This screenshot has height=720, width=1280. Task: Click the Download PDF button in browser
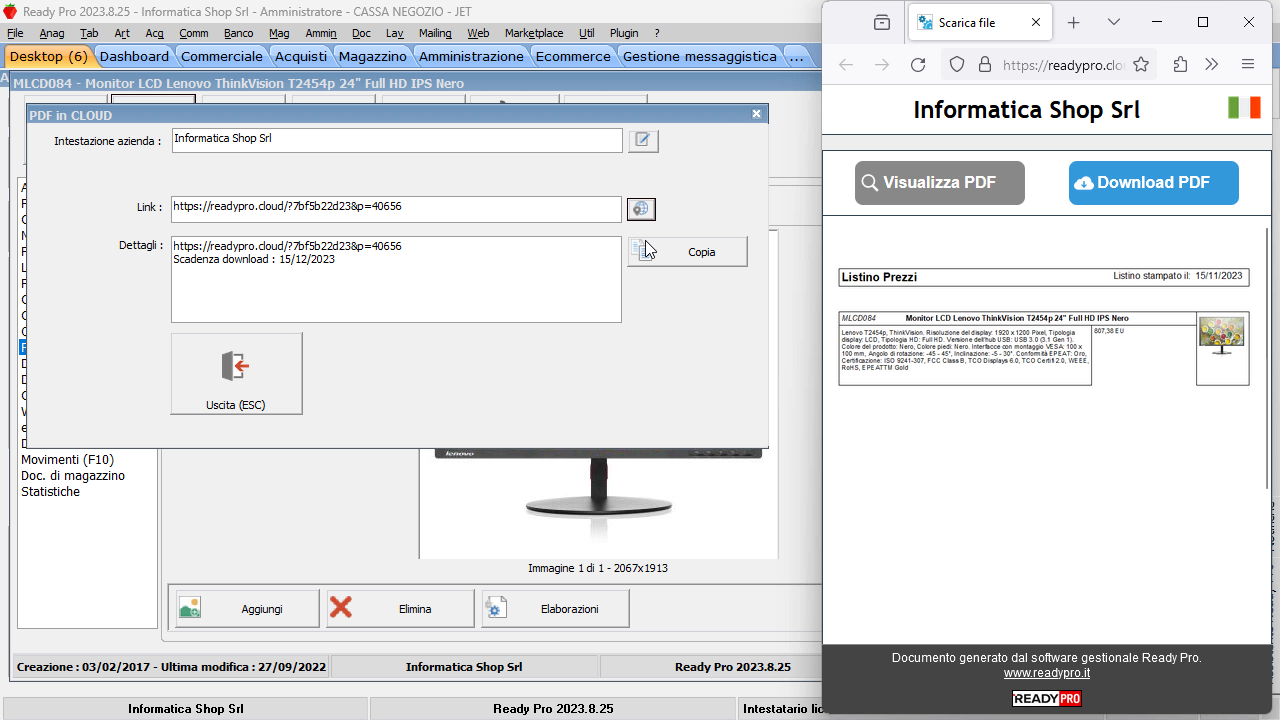pyautogui.click(x=1154, y=183)
